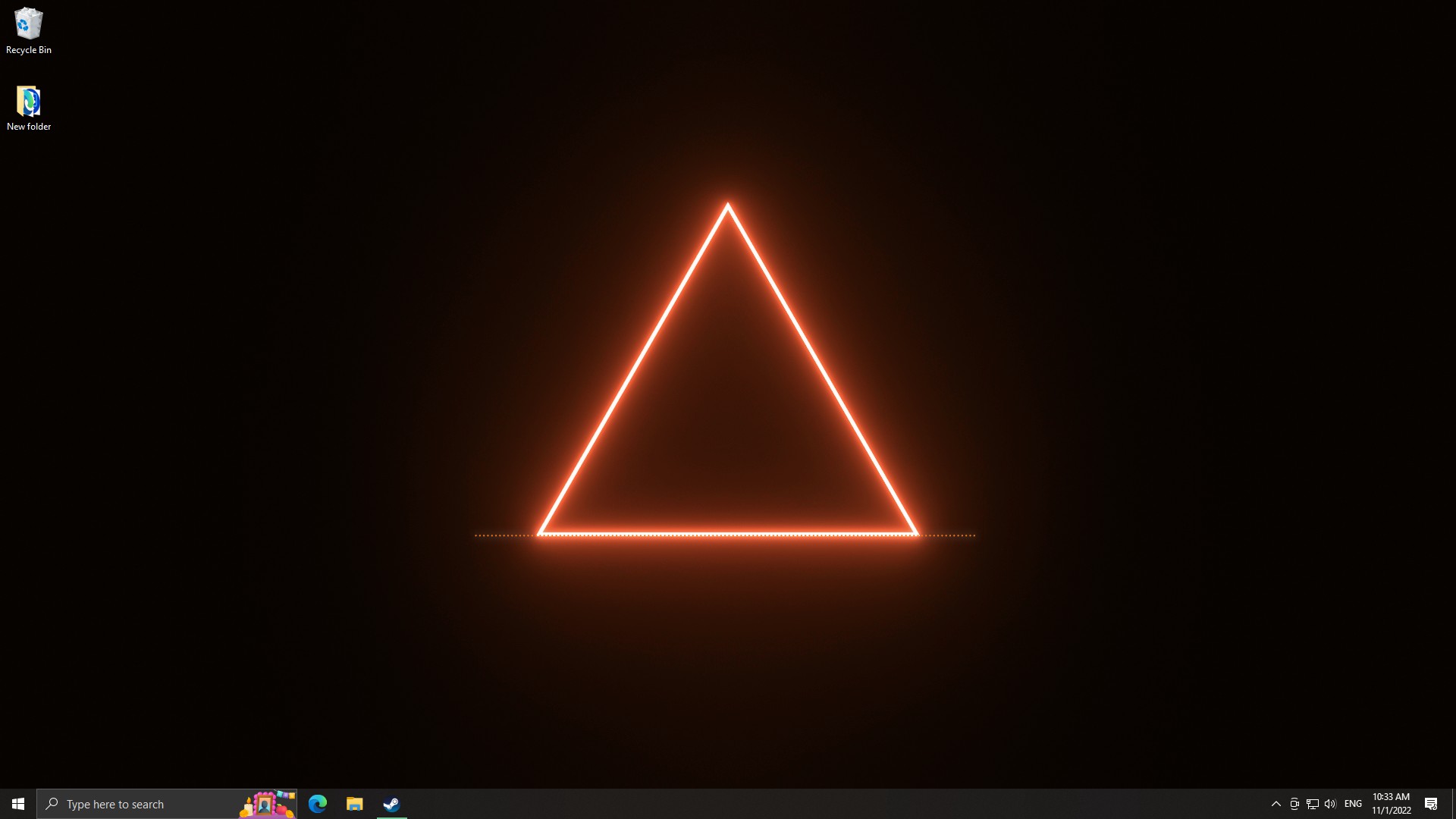Image resolution: width=1456 pixels, height=819 pixels.
Task: Open the notification Action Center
Action: 1431,804
